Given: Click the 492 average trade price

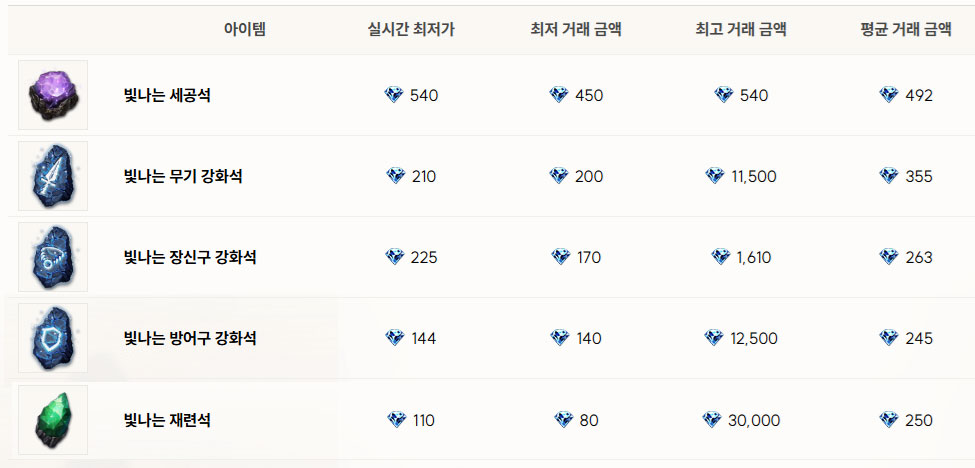Looking at the screenshot, I should tap(918, 96).
